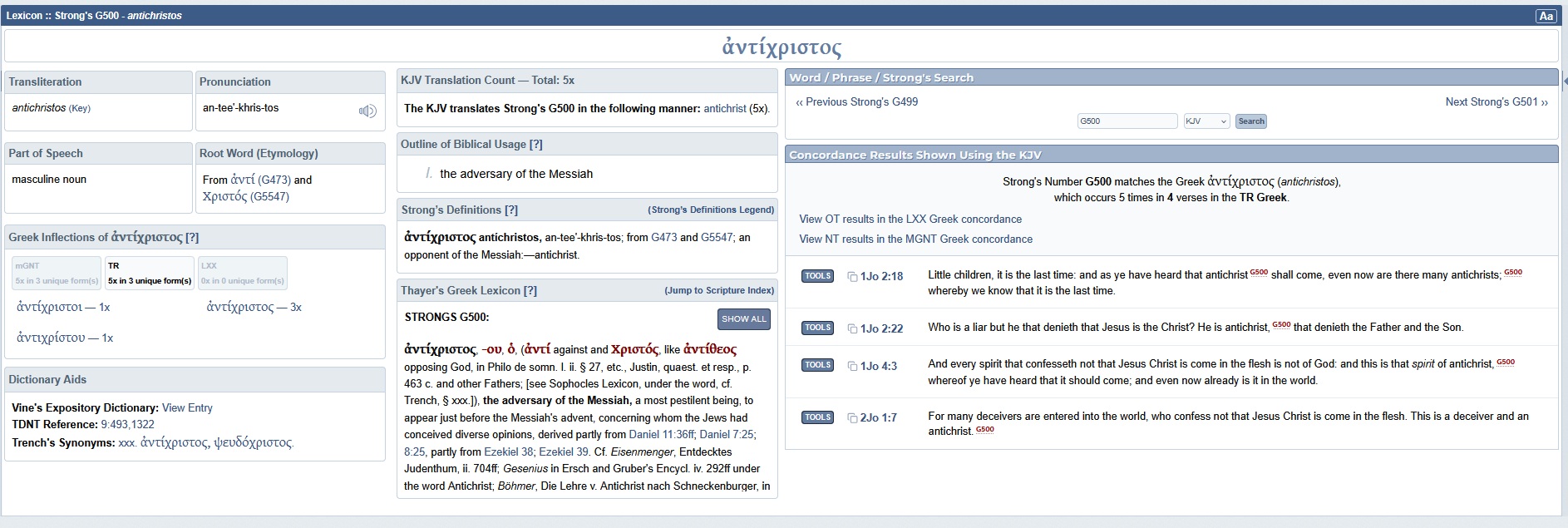1568x528 pixels.
Task: Open the 1Jo 2:18 verse link
Action: [x=882, y=277]
